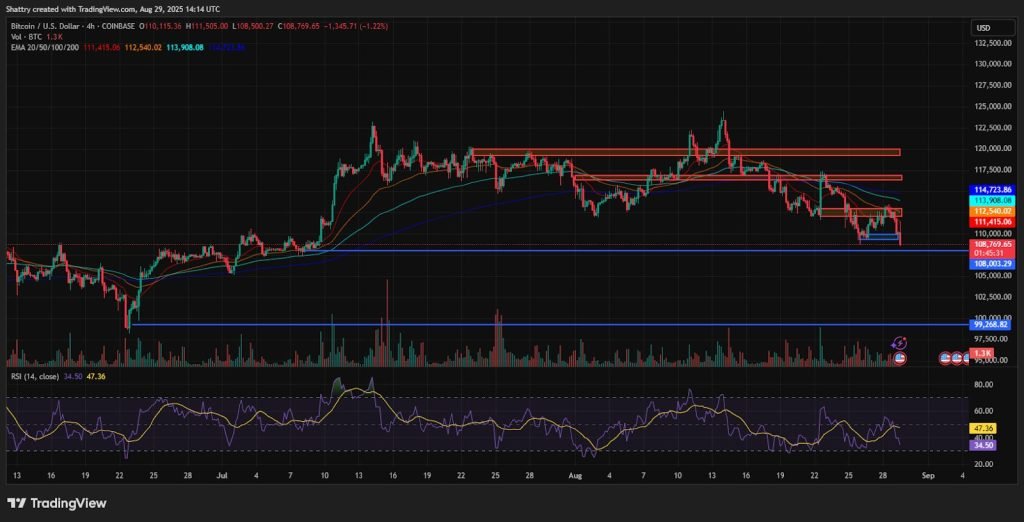The width and height of the screenshot is (1024, 522).
Task: Click the current price label 108,769.65
Action: (x=992, y=243)
